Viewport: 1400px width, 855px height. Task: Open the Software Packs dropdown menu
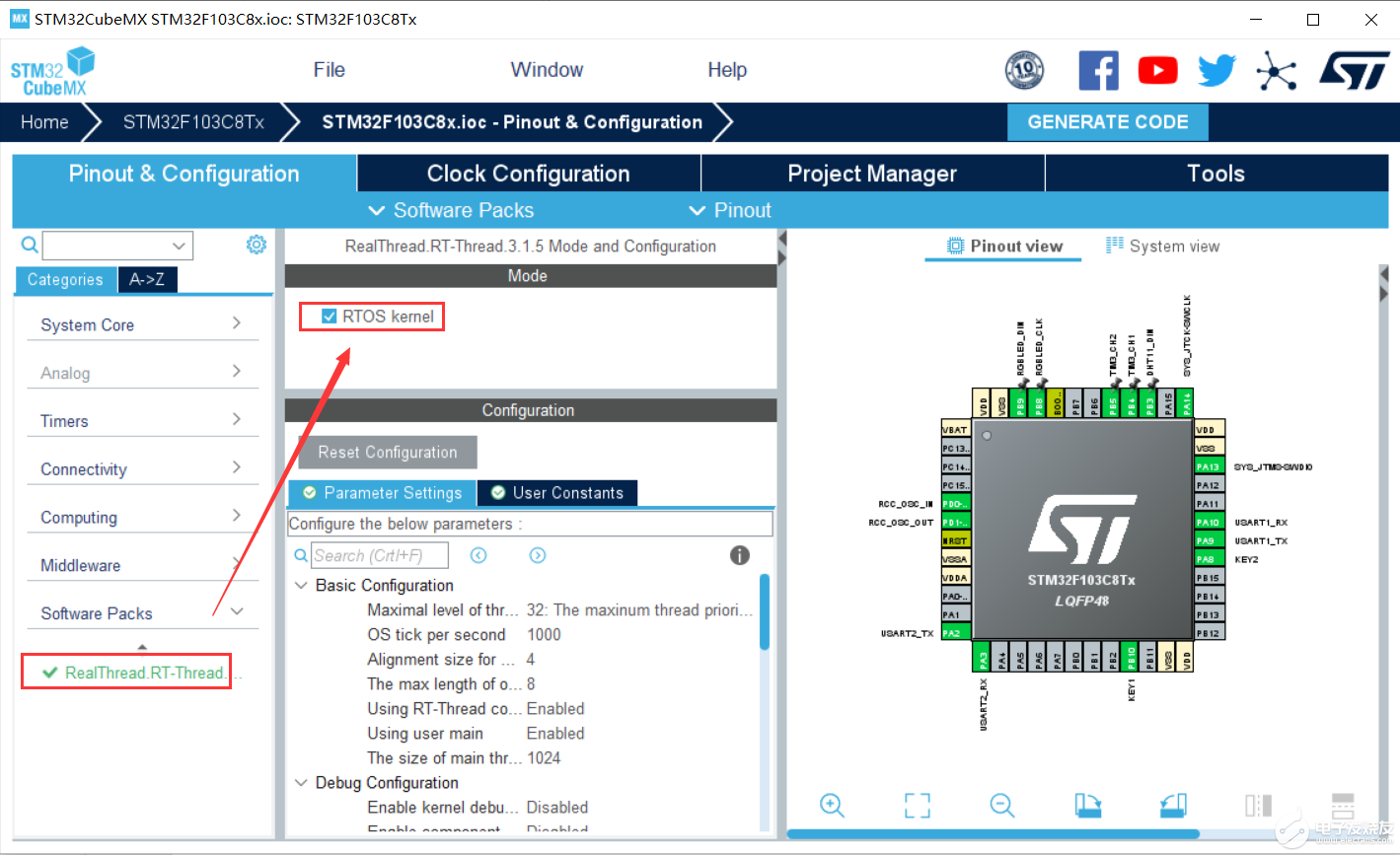(451, 210)
